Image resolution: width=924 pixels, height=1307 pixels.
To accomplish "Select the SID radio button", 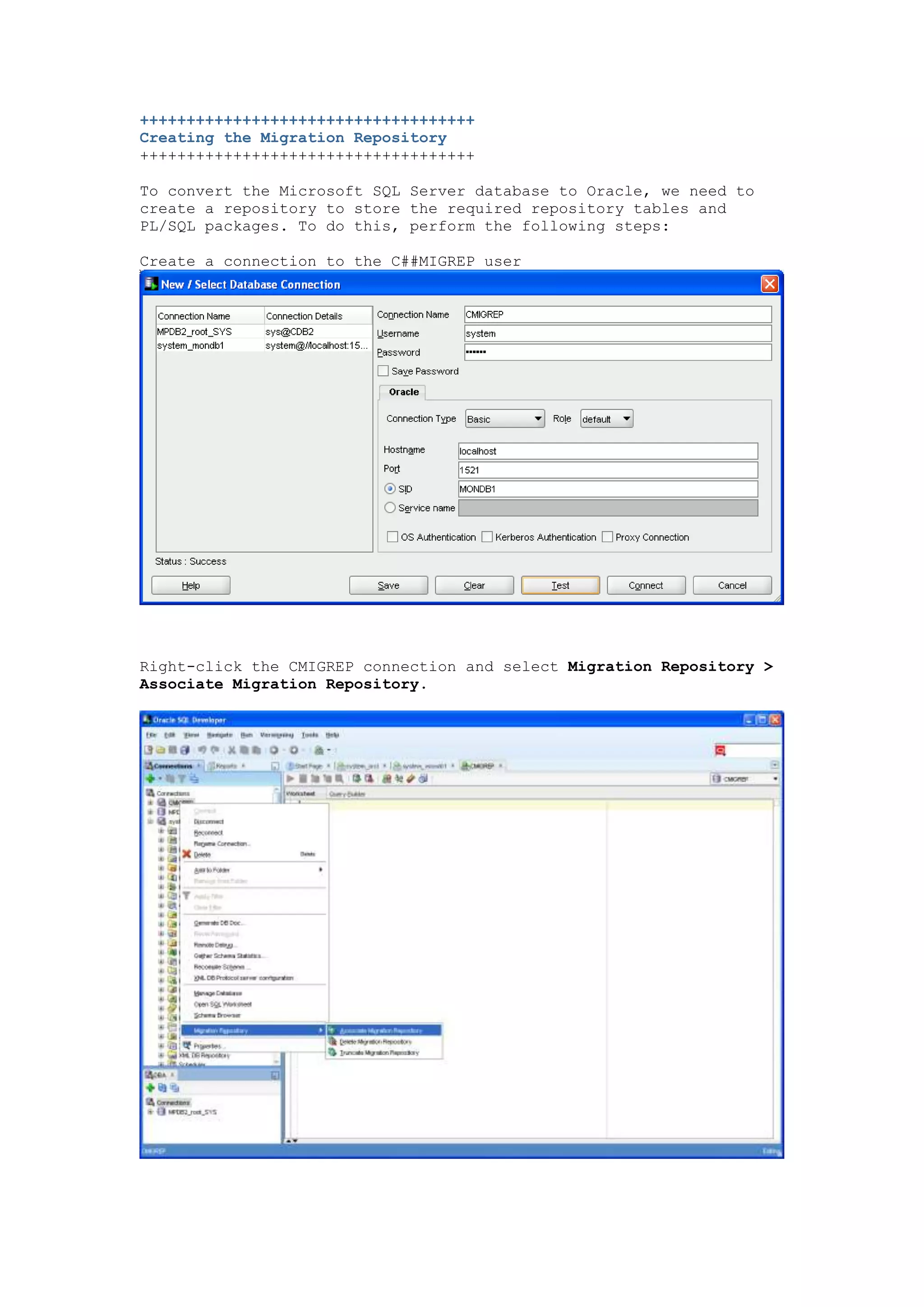I will [390, 489].
